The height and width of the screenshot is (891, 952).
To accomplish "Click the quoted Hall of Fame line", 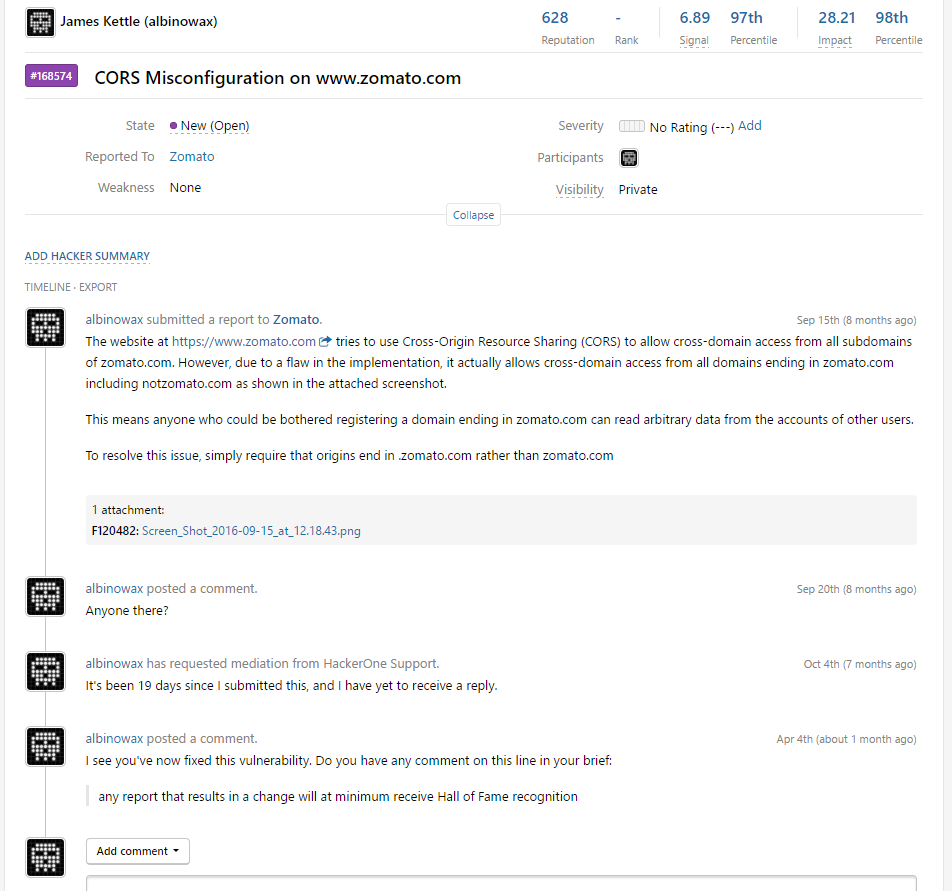I will point(338,796).
